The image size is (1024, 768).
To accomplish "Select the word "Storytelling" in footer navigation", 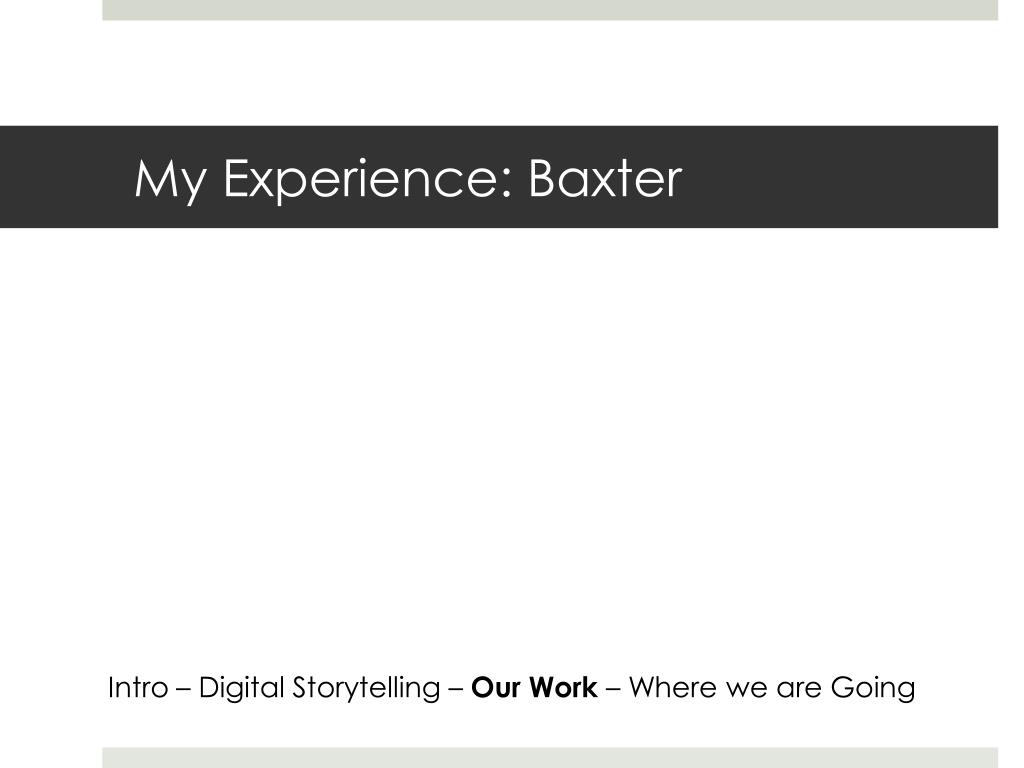I will point(366,688).
